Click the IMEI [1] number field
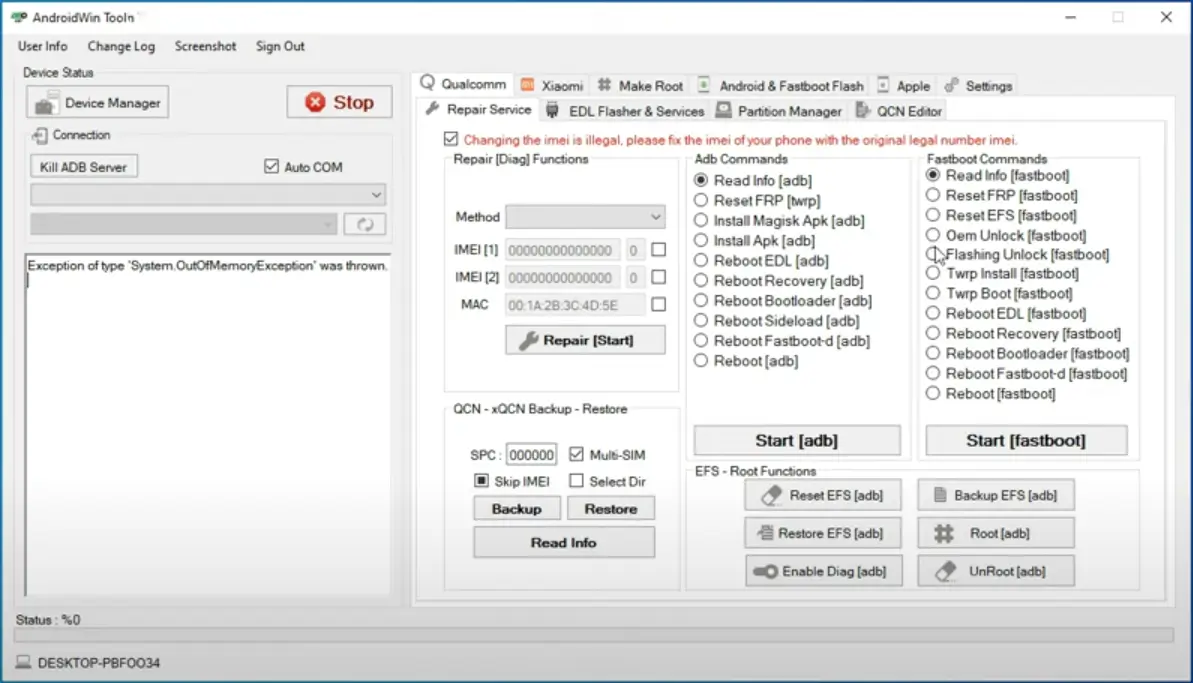The height and width of the screenshot is (683, 1193). pyautogui.click(x=563, y=249)
